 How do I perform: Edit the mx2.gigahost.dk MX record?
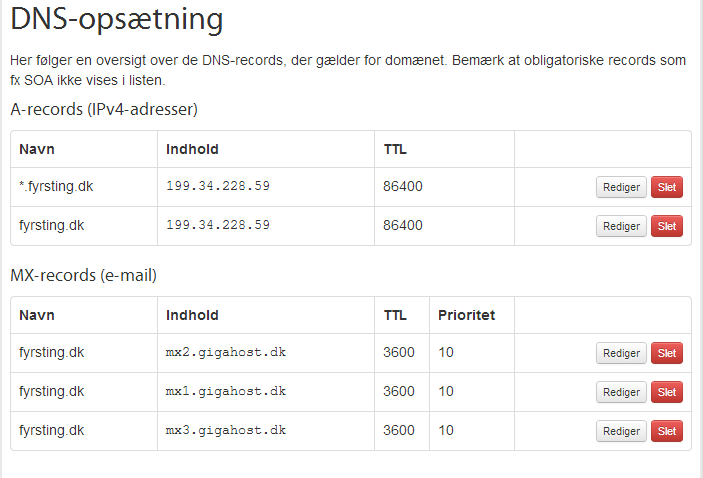[621, 353]
